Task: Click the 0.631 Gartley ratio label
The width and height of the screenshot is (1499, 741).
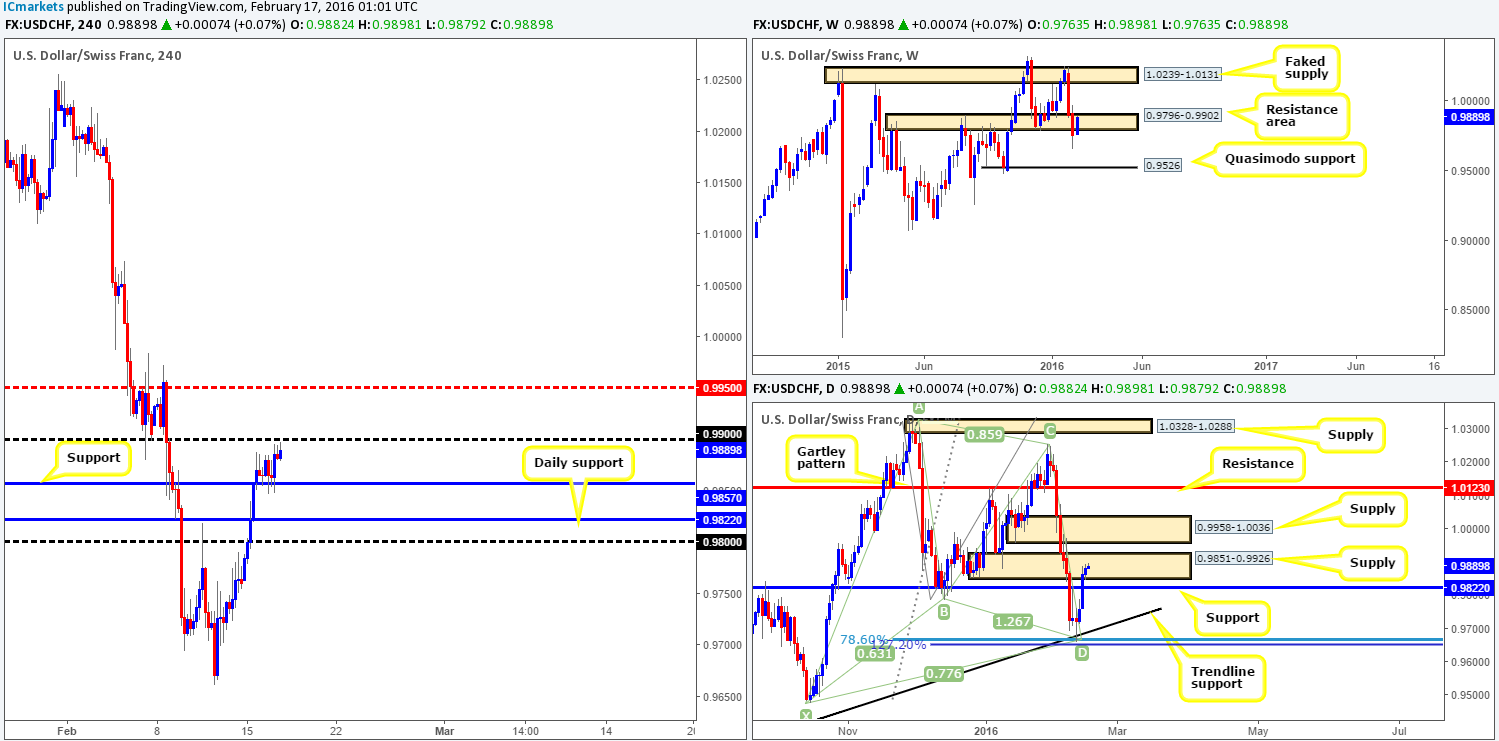Action: click(x=875, y=654)
